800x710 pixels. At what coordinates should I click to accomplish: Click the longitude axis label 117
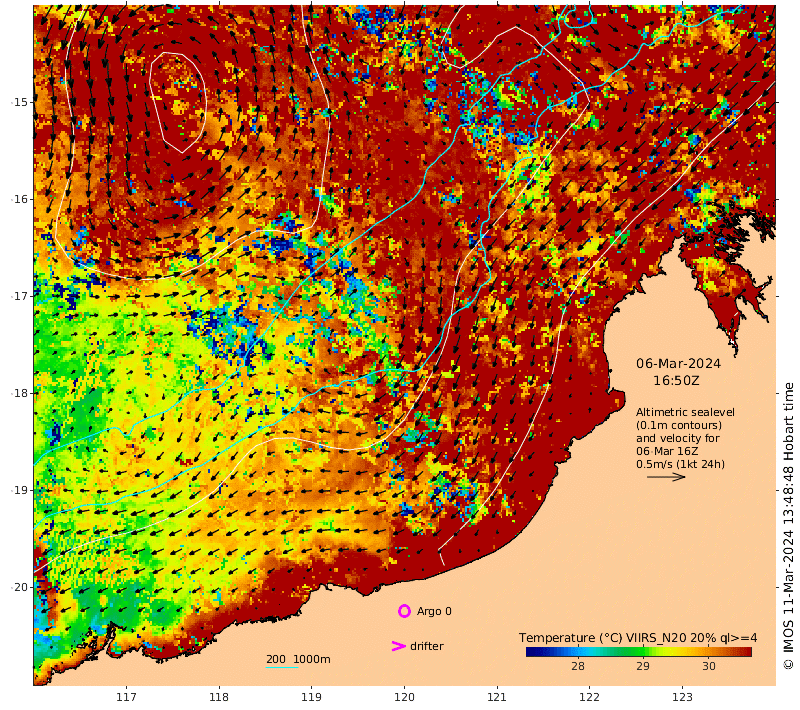click(x=126, y=697)
